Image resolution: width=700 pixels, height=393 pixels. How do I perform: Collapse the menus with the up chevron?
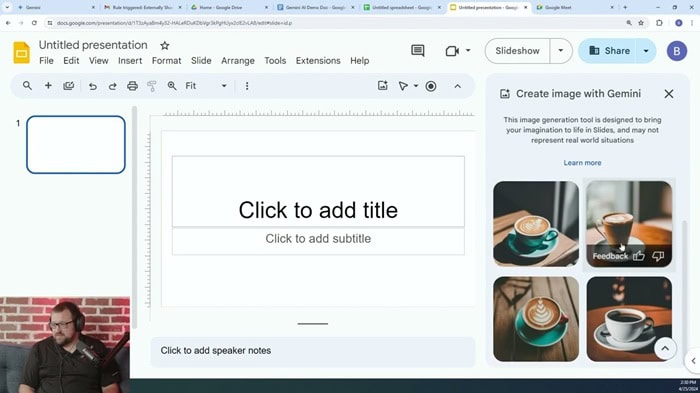pos(458,86)
